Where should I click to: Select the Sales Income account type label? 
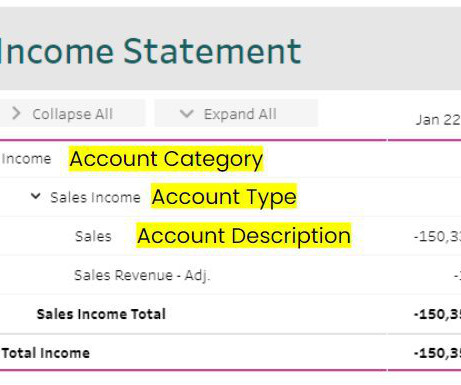click(95, 197)
